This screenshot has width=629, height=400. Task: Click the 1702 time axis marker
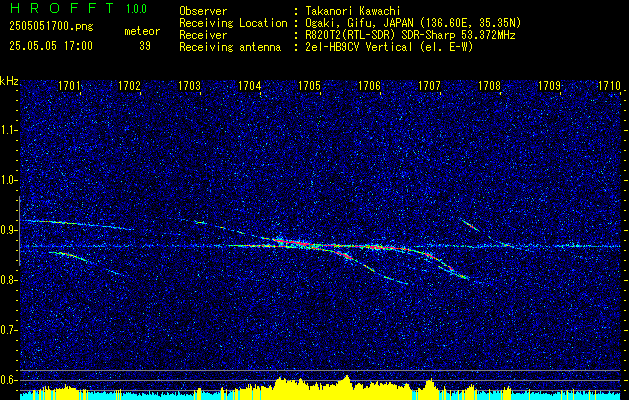click(x=129, y=86)
